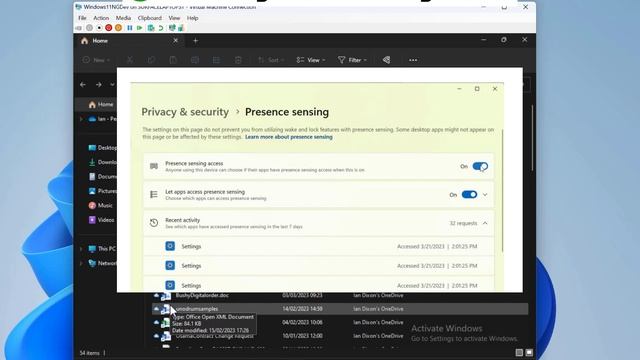Expand the Ian - Personal OneDrive tree node
This screenshot has height=360, width=640.
tap(81, 119)
